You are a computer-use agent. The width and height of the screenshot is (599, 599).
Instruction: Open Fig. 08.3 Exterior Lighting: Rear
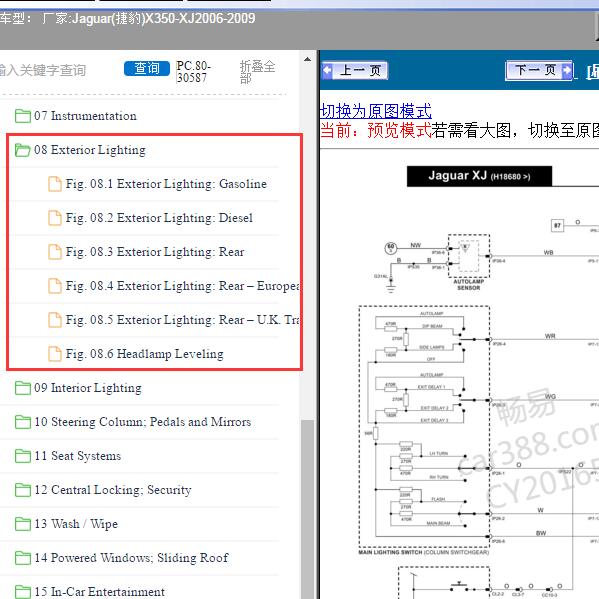click(x=155, y=252)
